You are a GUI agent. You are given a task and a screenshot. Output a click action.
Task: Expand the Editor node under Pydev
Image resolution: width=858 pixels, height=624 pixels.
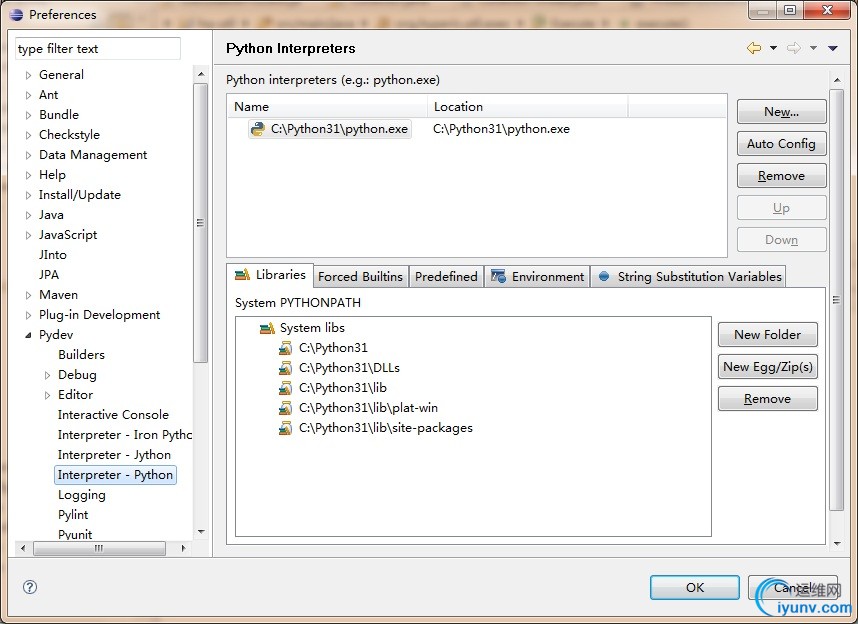click(x=48, y=395)
